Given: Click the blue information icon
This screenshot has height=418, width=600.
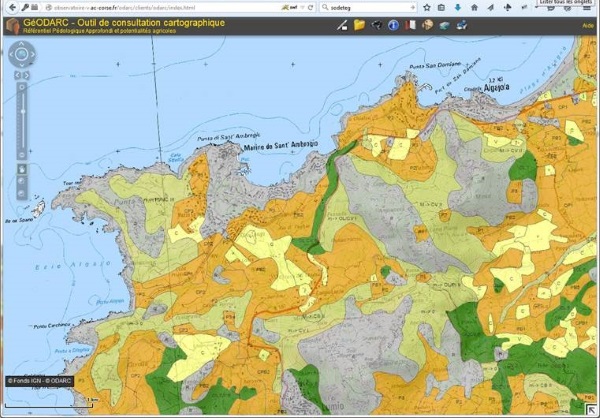Looking at the screenshot, I should coord(393,25).
